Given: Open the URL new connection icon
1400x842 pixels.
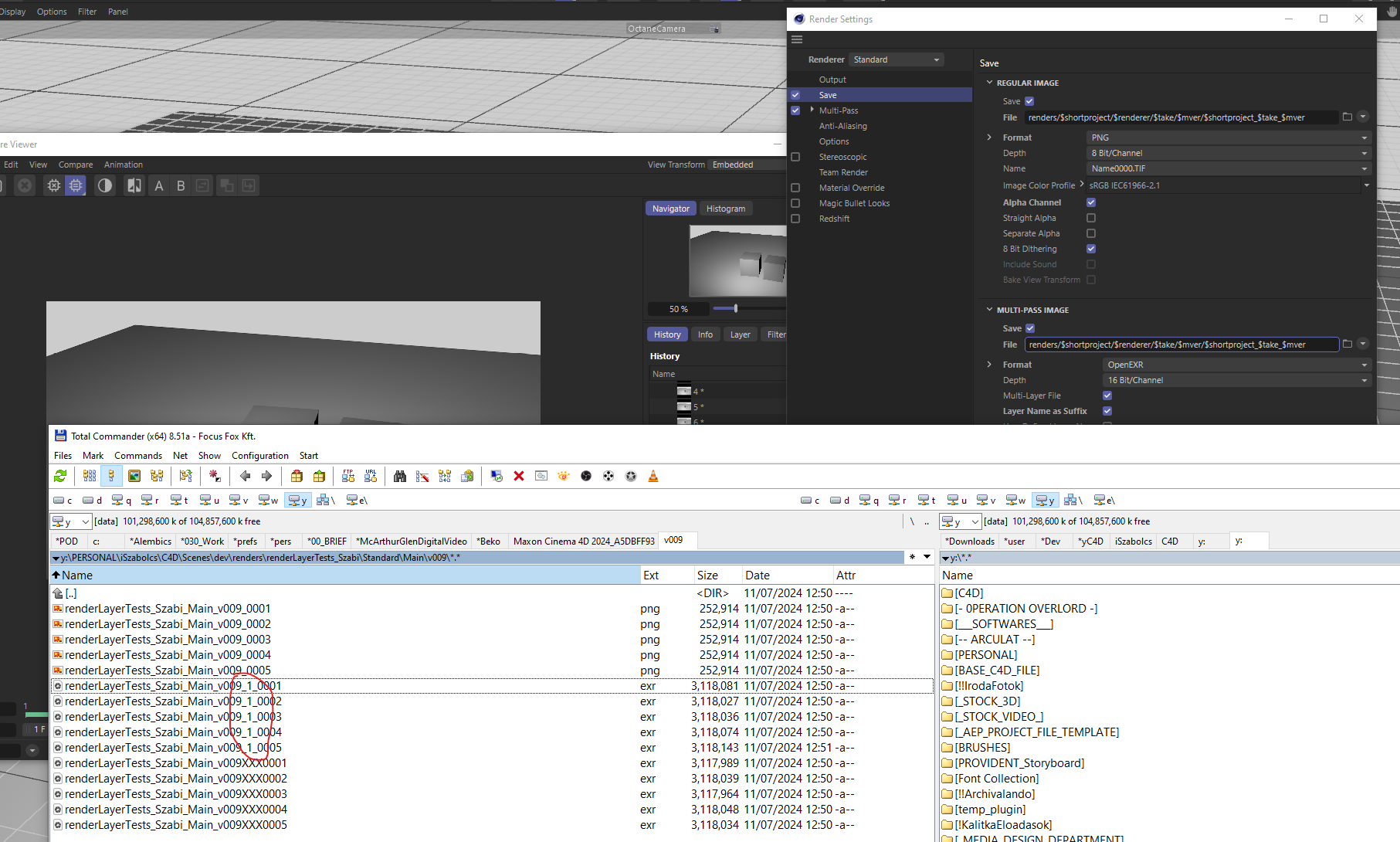Looking at the screenshot, I should click(x=371, y=476).
